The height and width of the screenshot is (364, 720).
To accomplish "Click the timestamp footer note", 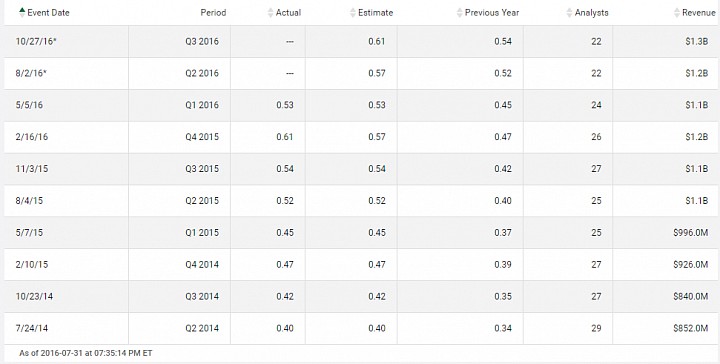I will click(x=86, y=353).
